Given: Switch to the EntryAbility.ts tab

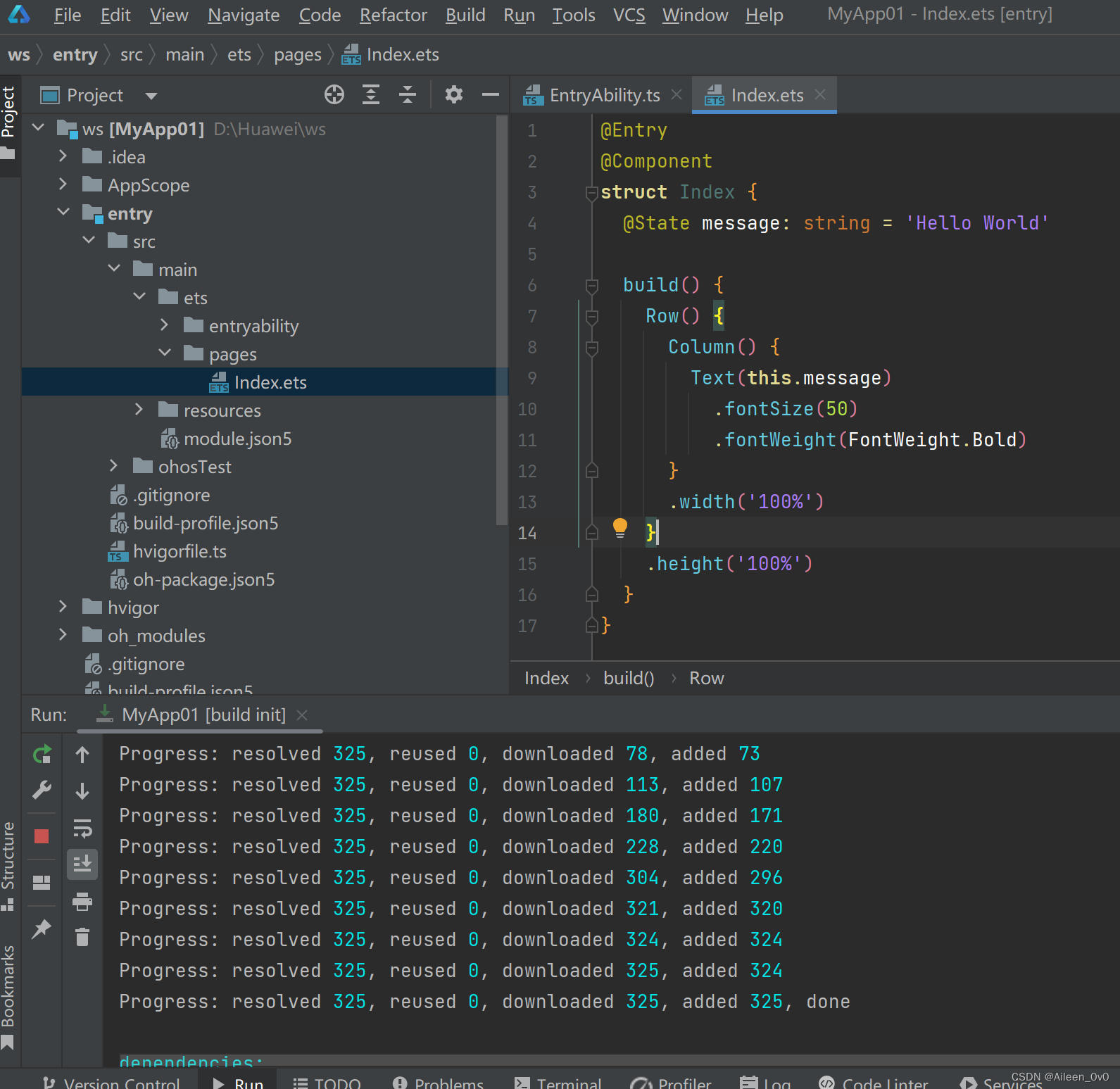Looking at the screenshot, I should 604,95.
